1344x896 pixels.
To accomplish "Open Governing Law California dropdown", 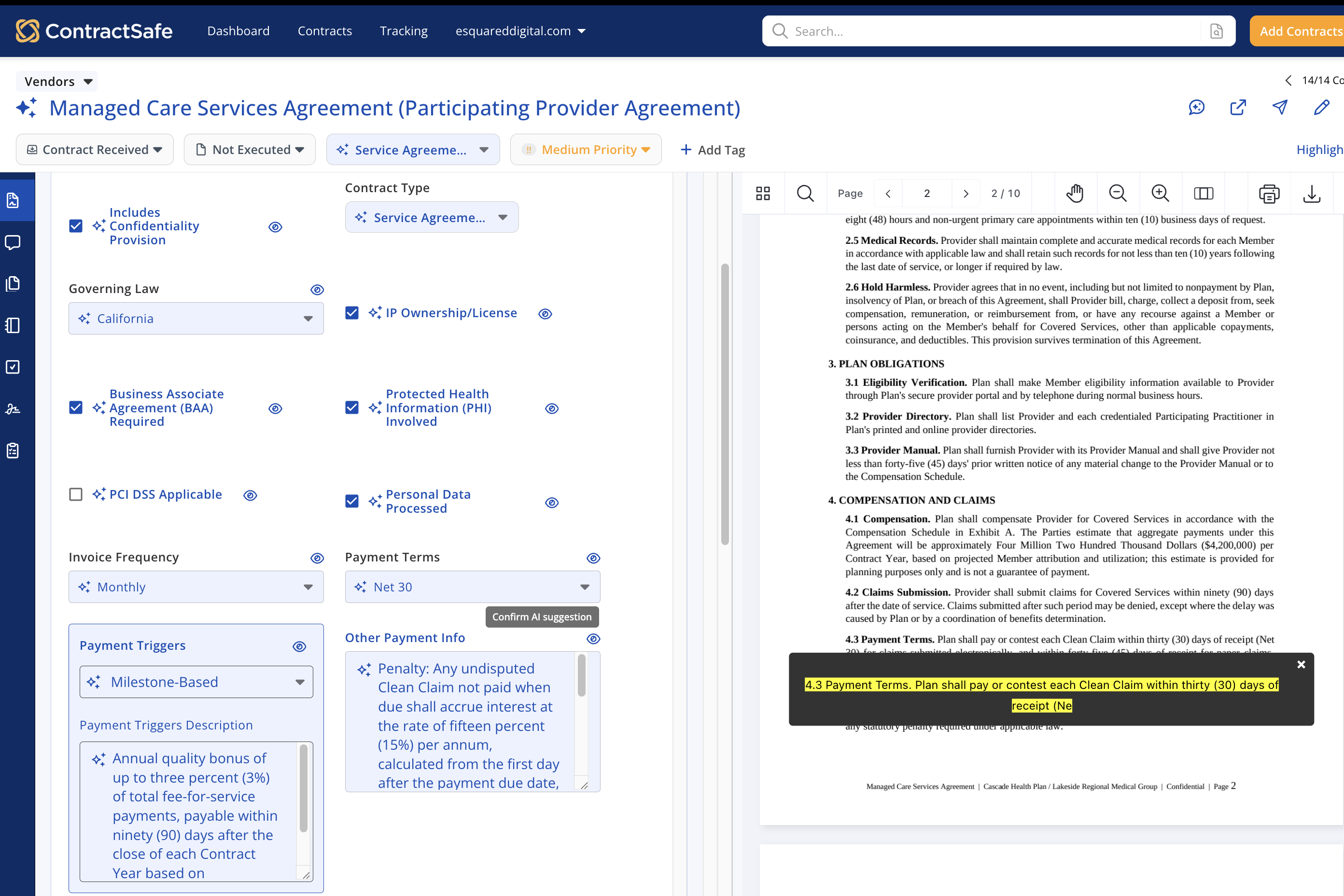I will point(196,318).
